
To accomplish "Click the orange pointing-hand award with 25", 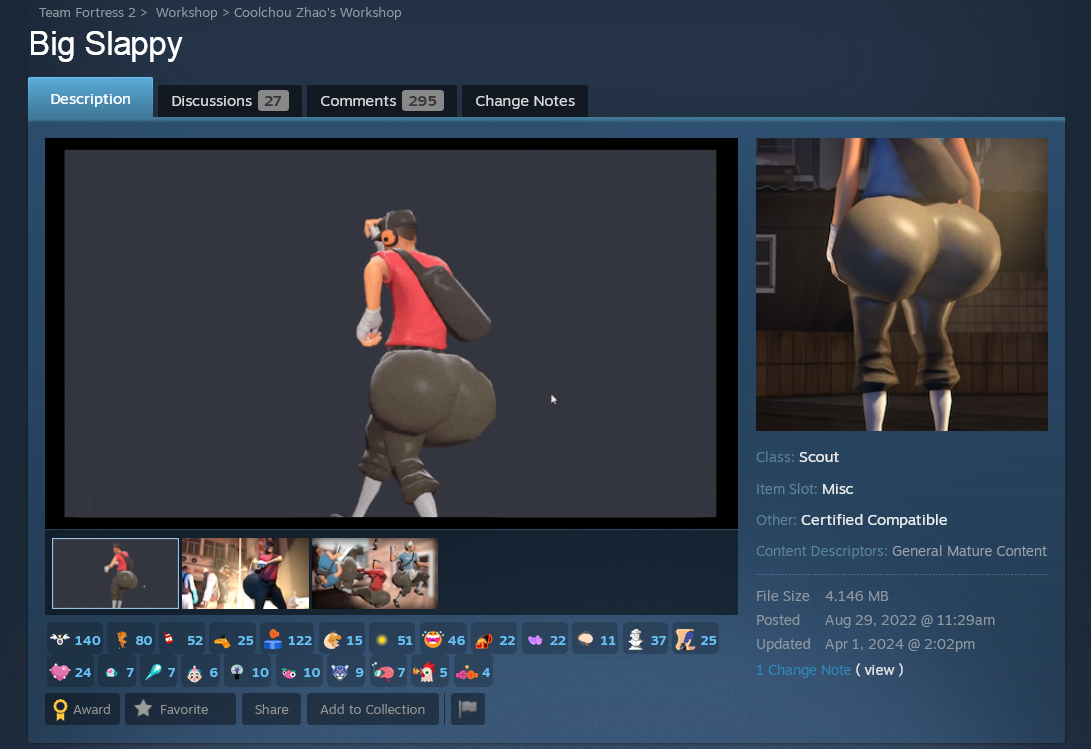I will [x=232, y=640].
